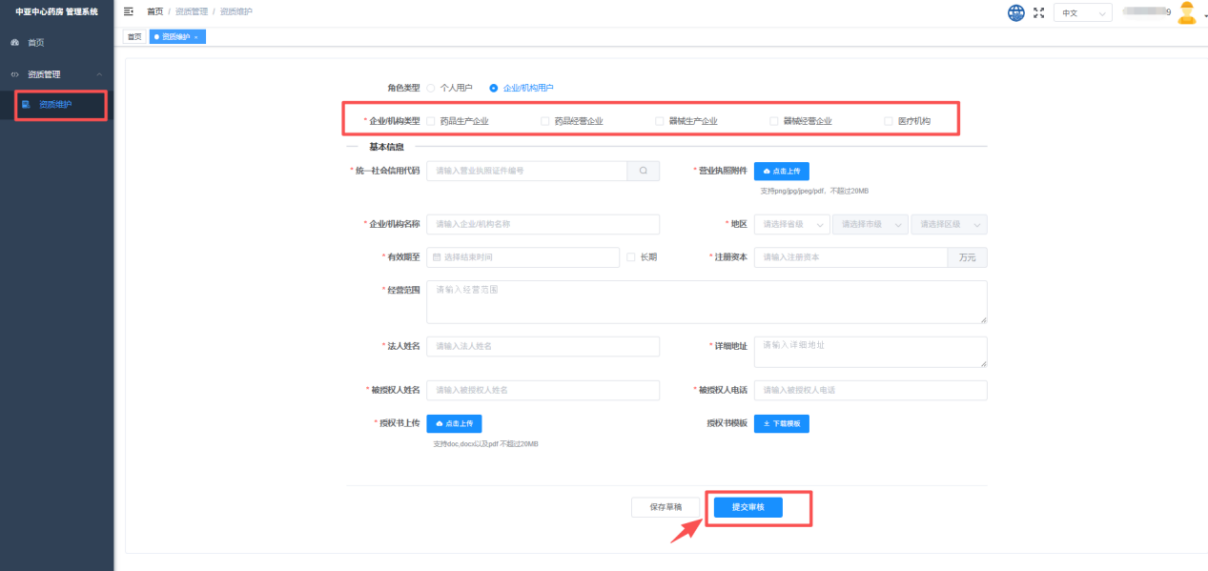Focus the 有效期至 date field
Image resolution: width=1208 pixels, height=571 pixels.
pos(523,257)
